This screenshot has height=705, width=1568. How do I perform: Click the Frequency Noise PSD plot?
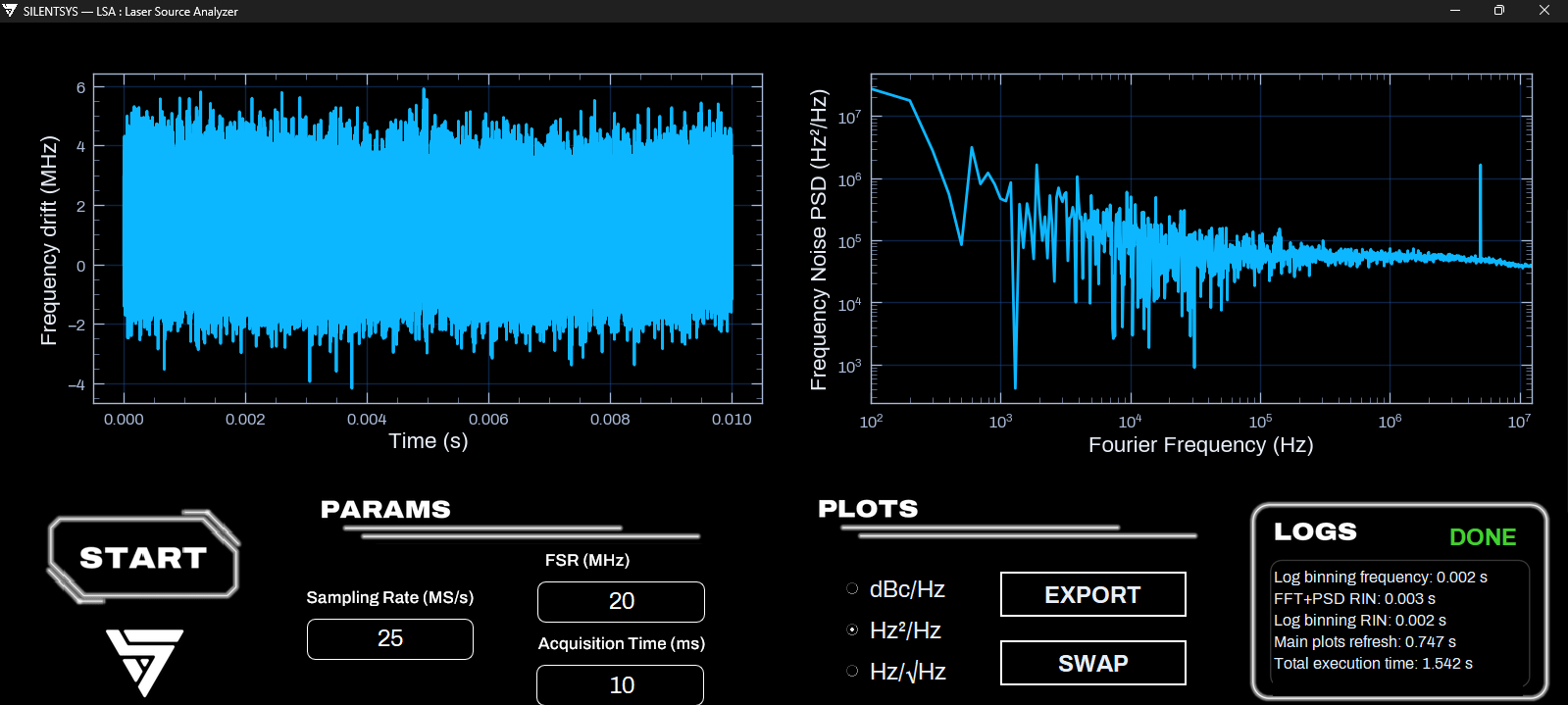(1201, 238)
